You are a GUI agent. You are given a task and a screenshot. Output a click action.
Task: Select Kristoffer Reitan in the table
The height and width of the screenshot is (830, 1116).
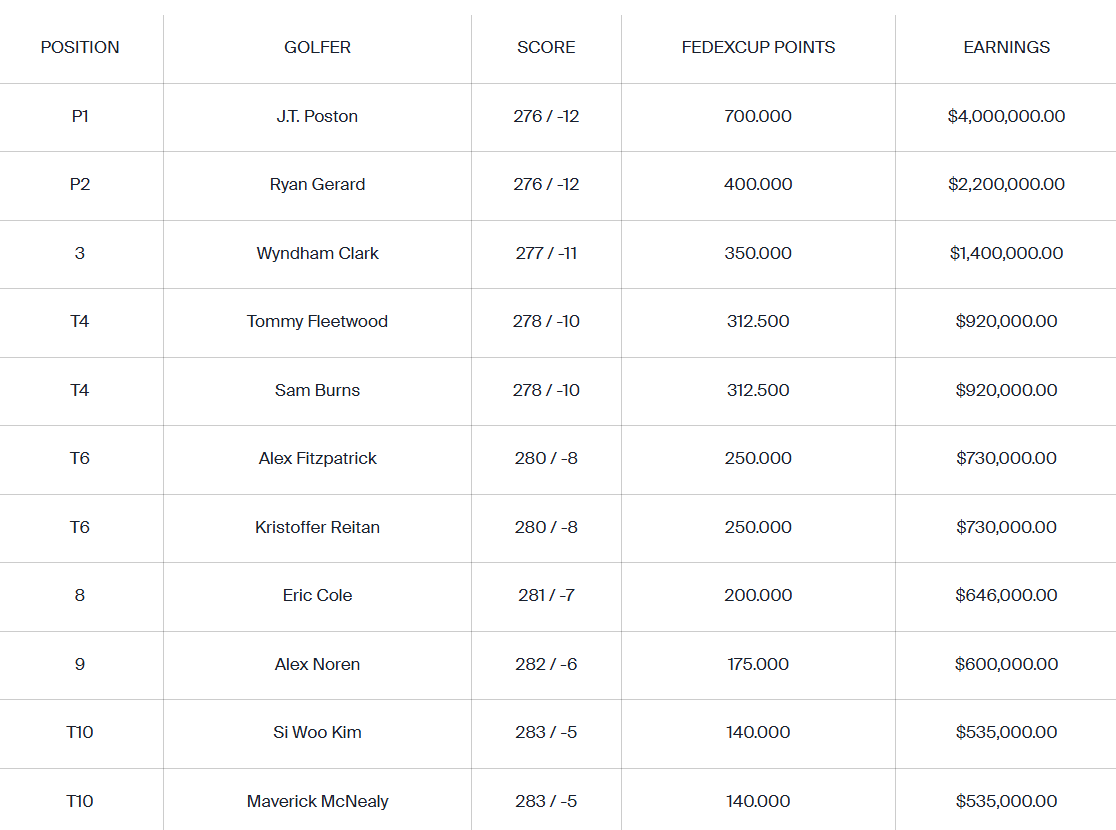point(317,527)
